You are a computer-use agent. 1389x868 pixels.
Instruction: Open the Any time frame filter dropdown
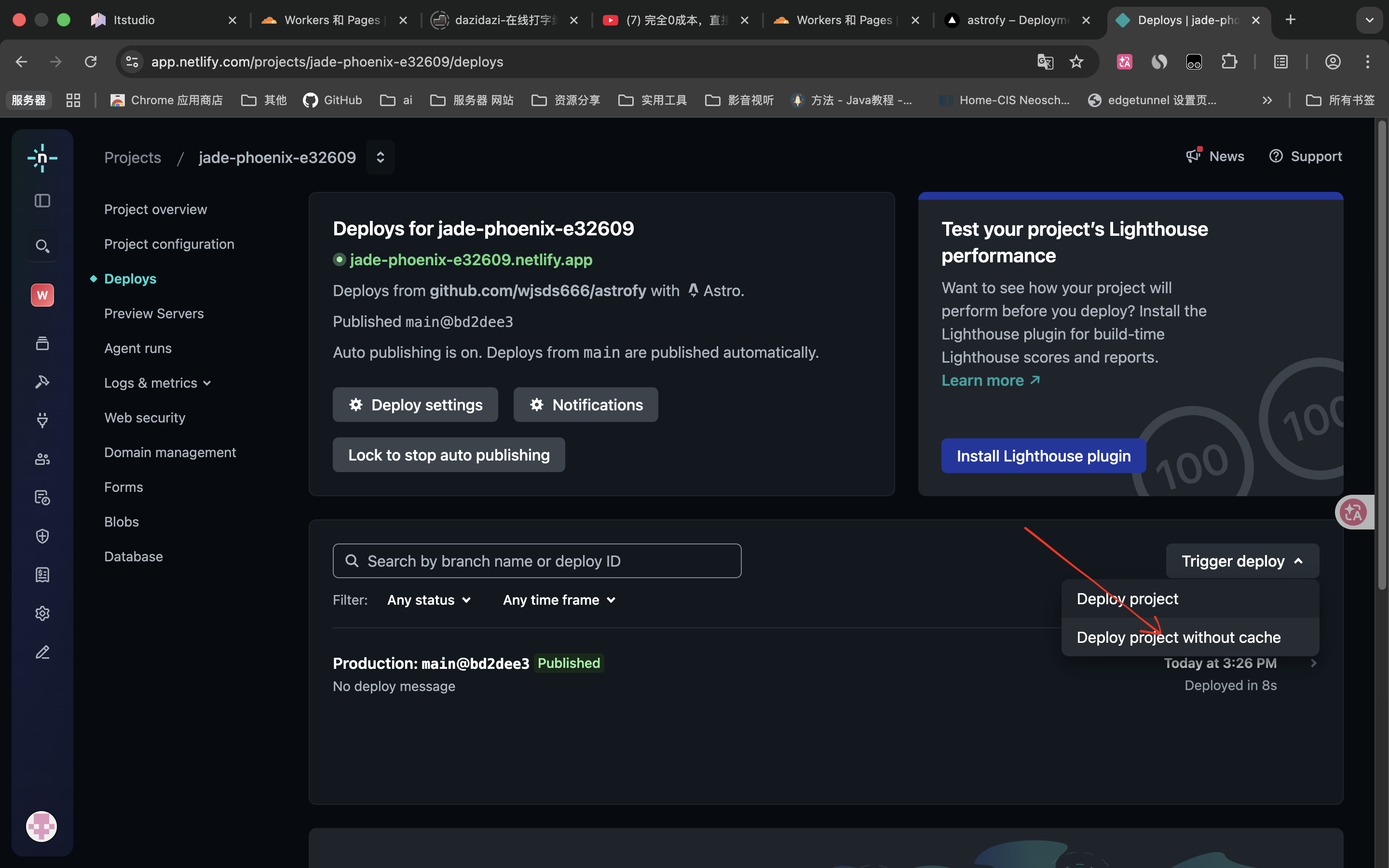click(x=559, y=600)
